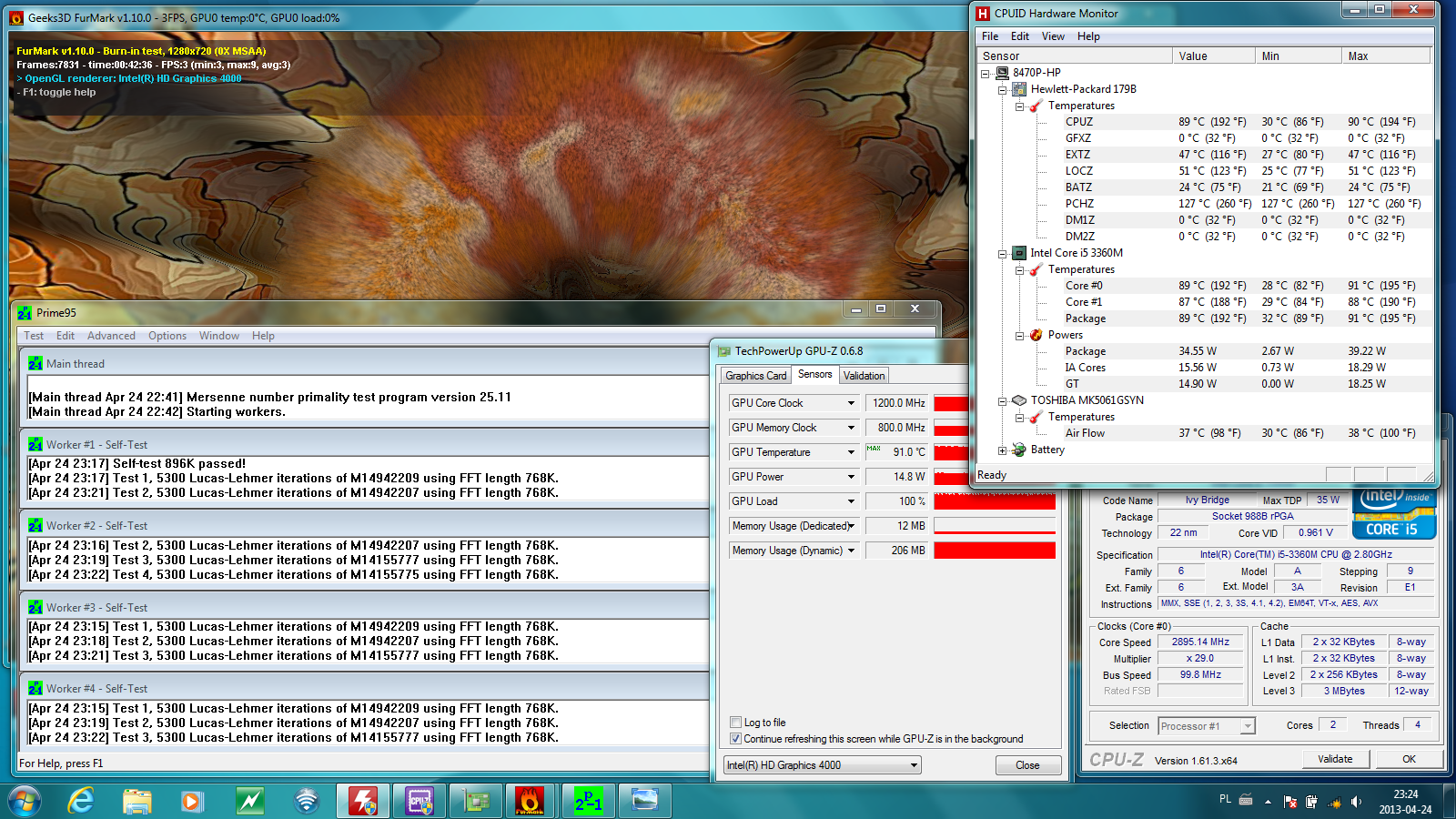Image resolution: width=1456 pixels, height=819 pixels.
Task: Open the GPU Memory Clock sensor dropdown
Action: [852, 428]
